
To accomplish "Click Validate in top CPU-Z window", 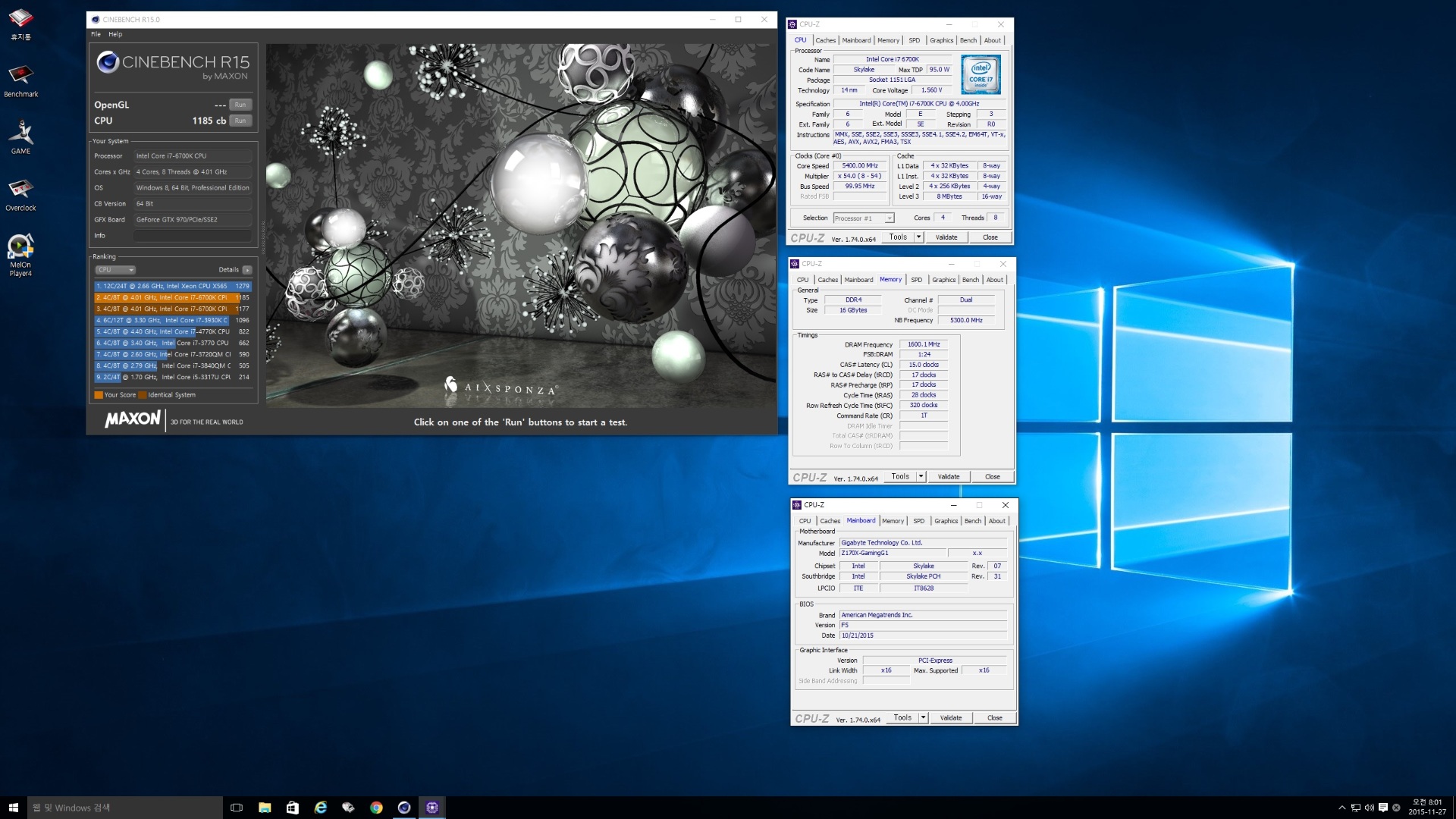I will (946, 237).
